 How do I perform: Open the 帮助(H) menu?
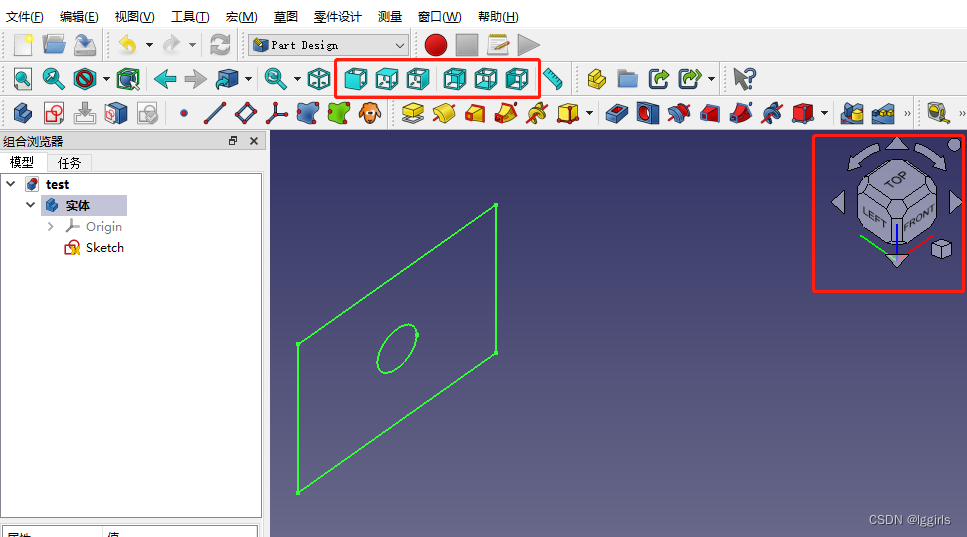coord(498,17)
